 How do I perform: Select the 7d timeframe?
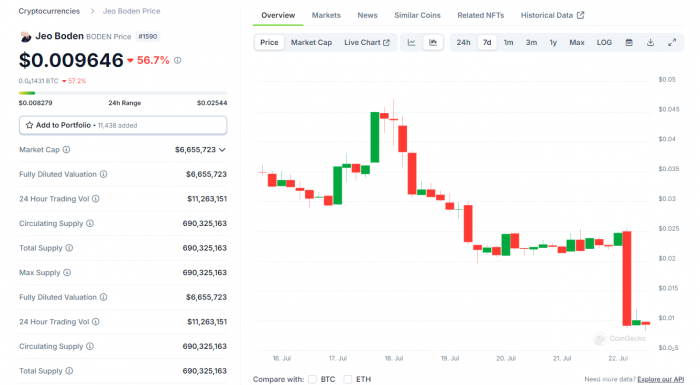pyautogui.click(x=487, y=42)
